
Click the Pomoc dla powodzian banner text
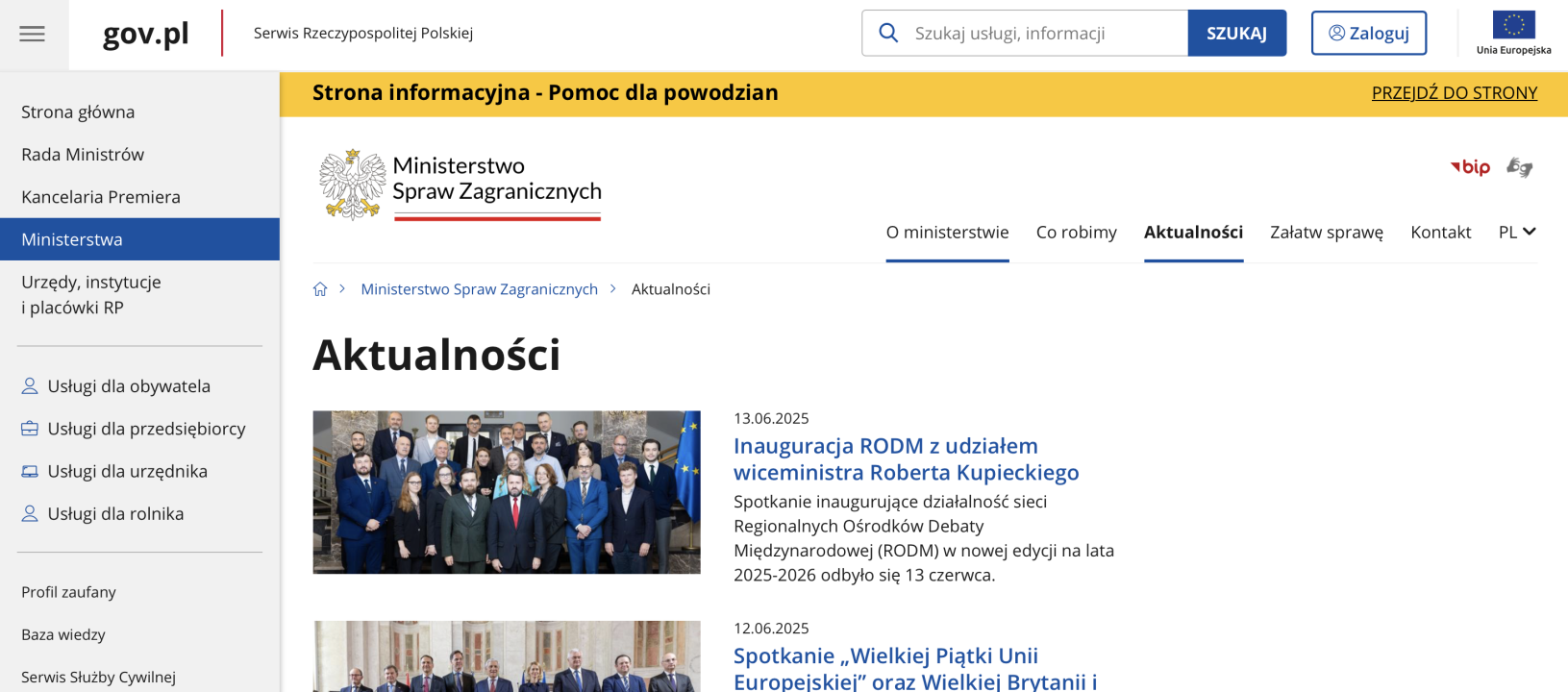pos(545,93)
